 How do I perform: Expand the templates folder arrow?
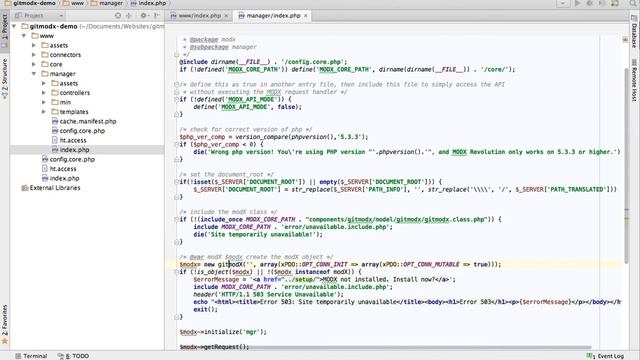point(44,112)
